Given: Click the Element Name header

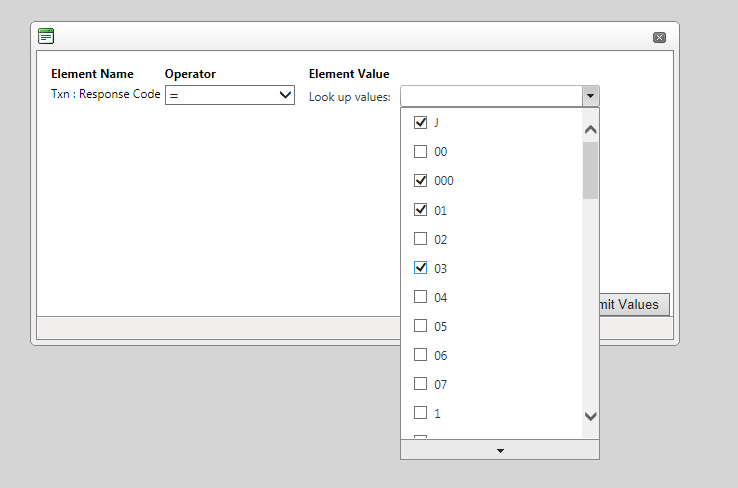Looking at the screenshot, I should (92, 74).
